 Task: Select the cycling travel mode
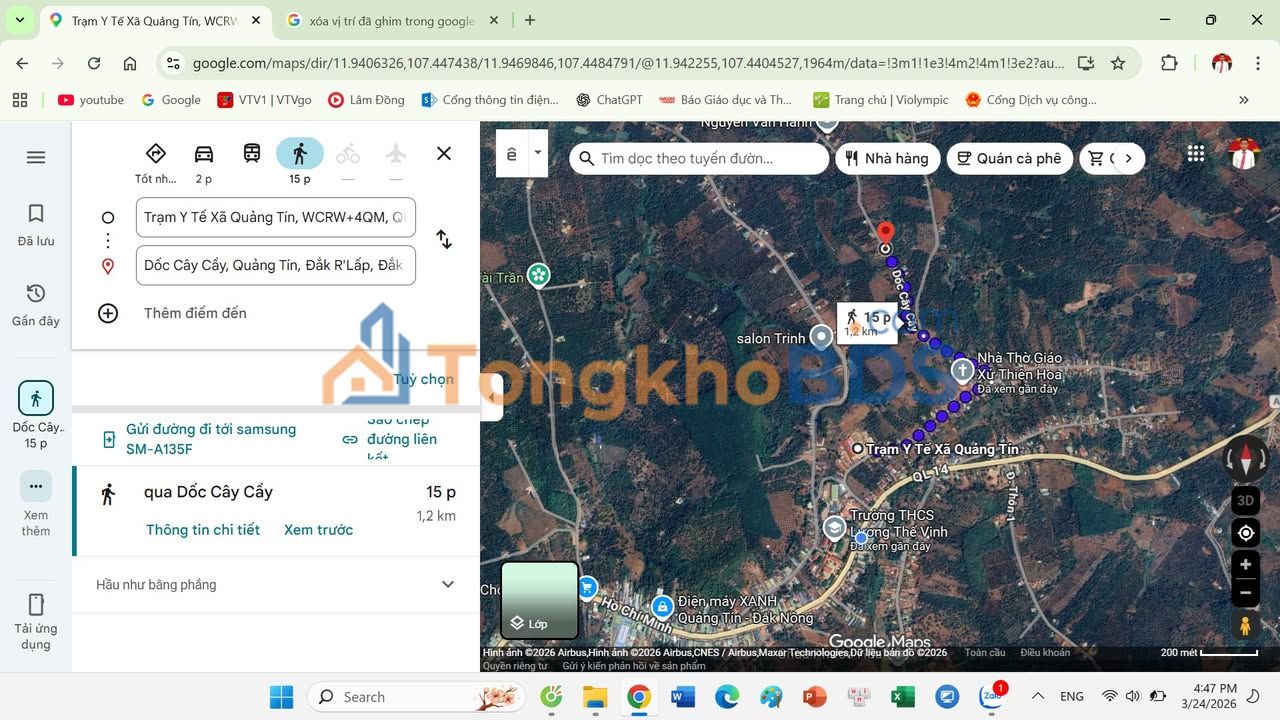[x=347, y=153]
